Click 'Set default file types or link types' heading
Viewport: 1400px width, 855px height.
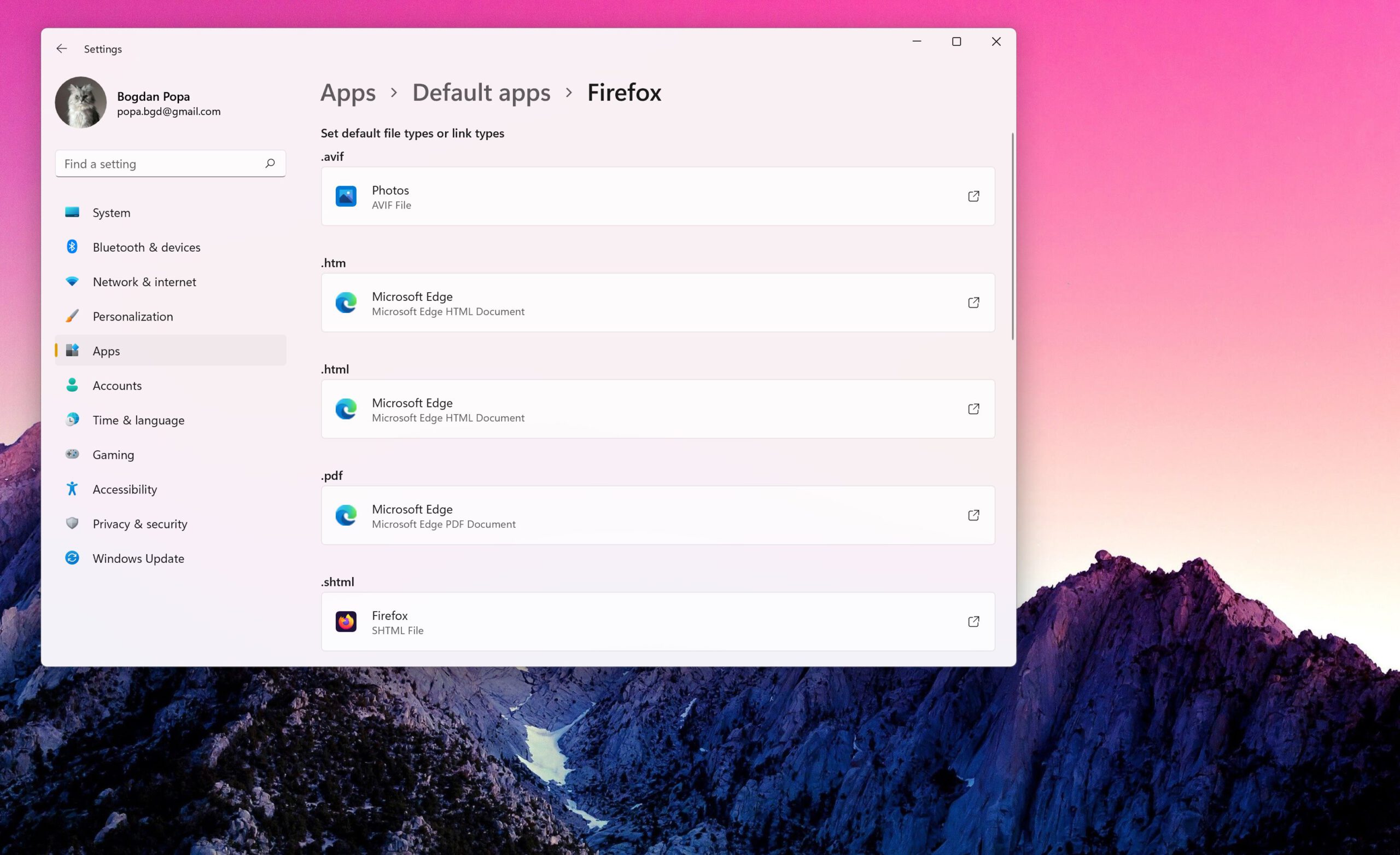412,133
